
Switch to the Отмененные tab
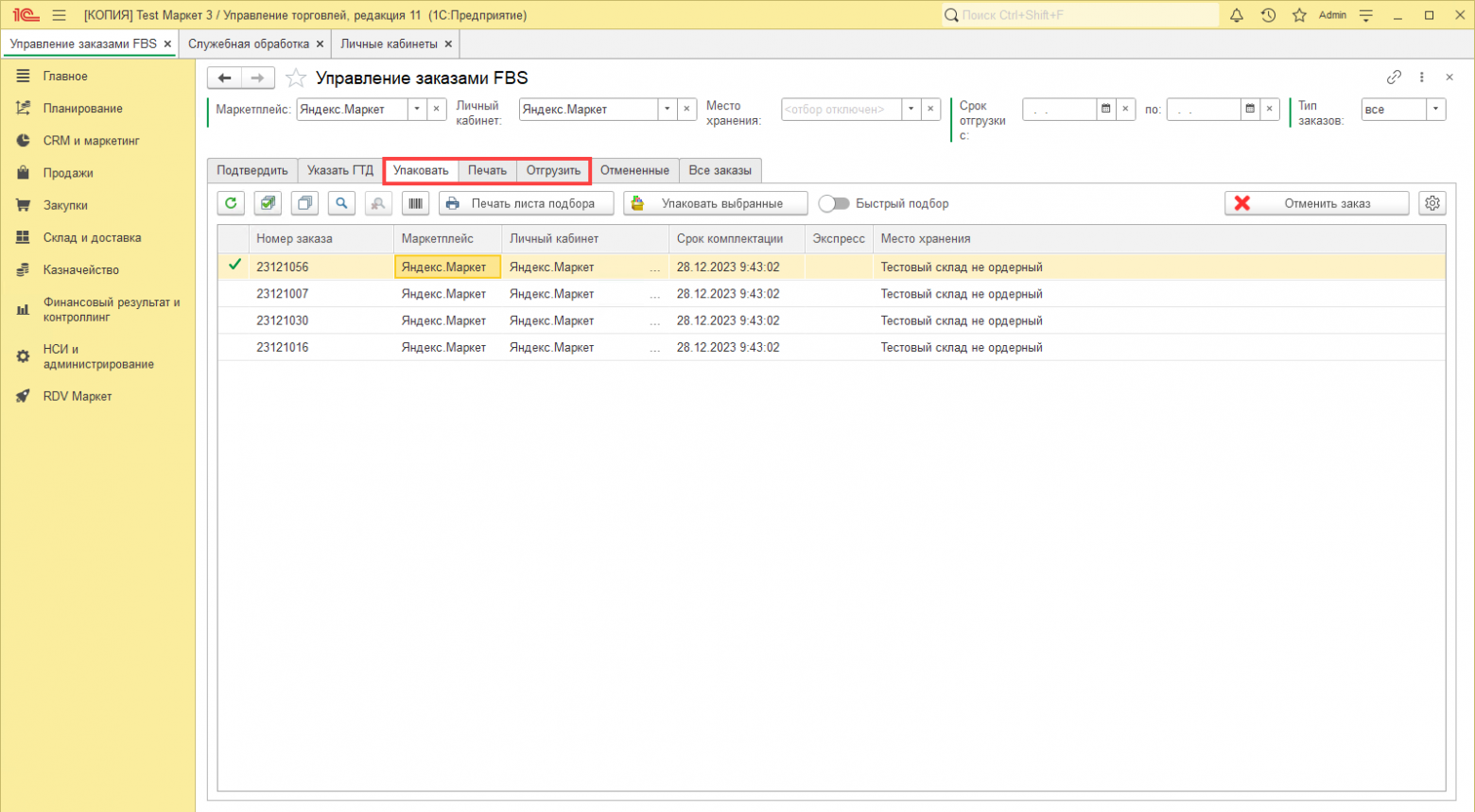coord(634,170)
